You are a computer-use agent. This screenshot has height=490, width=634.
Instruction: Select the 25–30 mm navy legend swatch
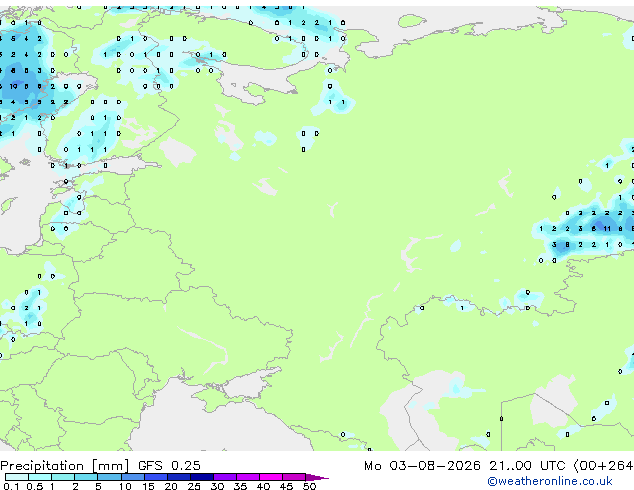(202, 477)
